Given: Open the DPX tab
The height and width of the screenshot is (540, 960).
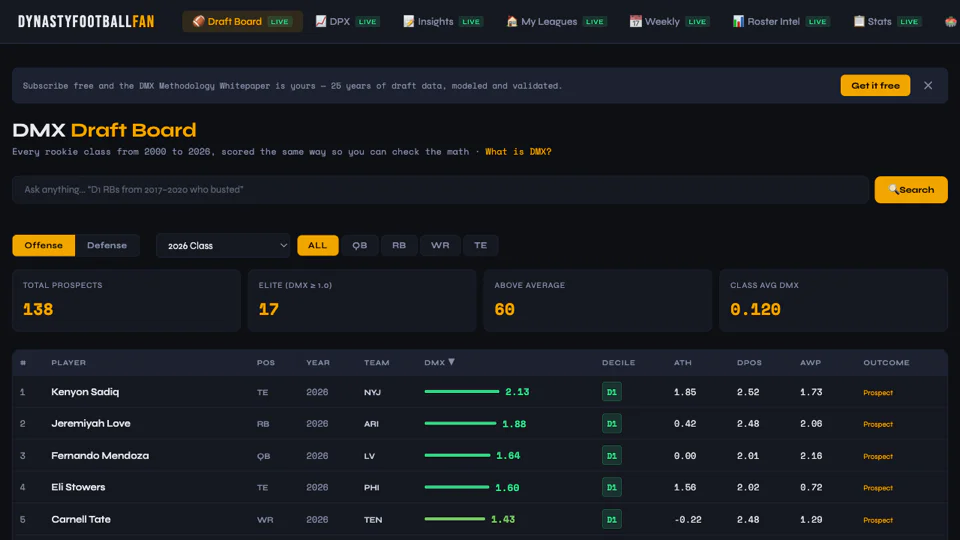Looking at the screenshot, I should (347, 21).
